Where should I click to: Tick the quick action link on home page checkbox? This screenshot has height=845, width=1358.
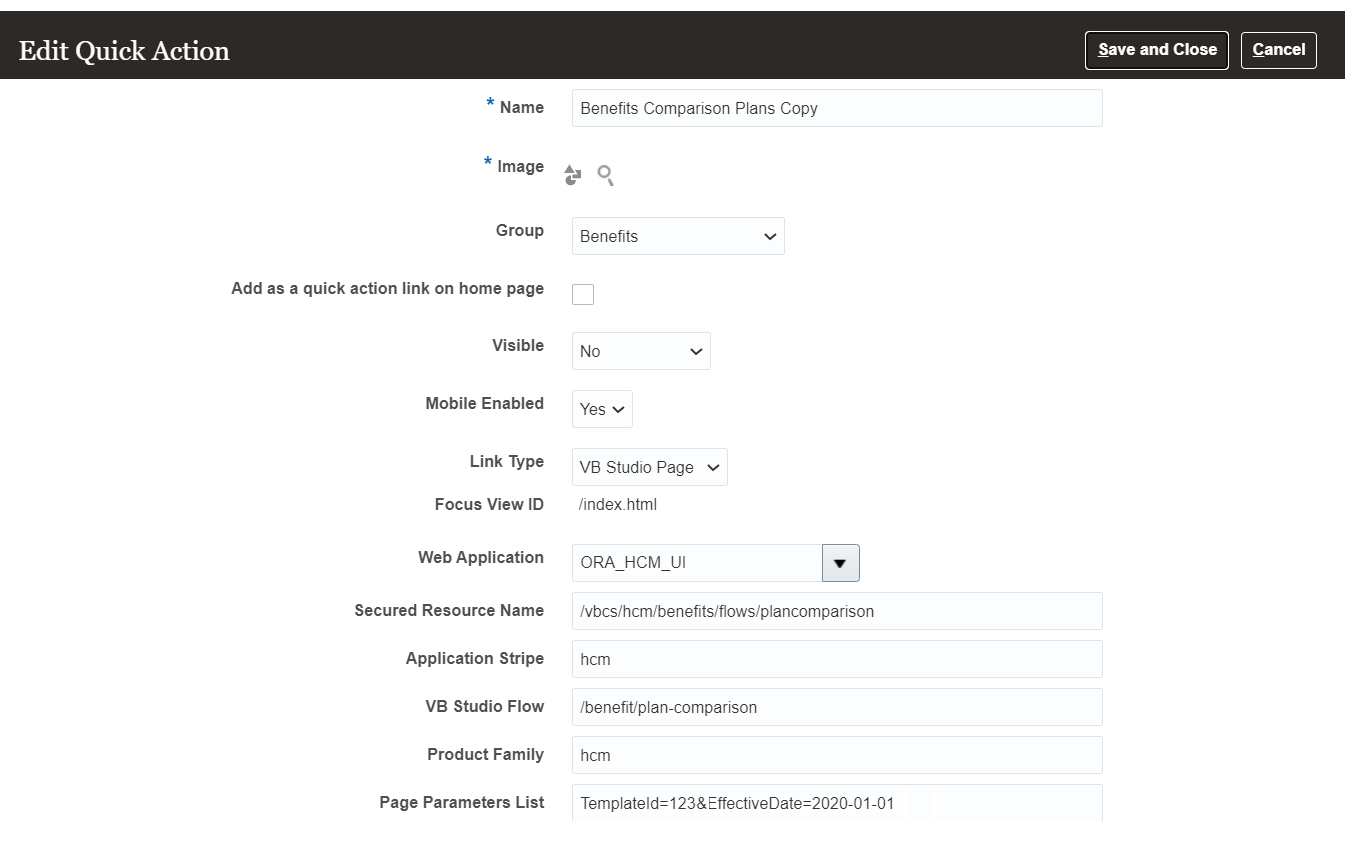point(583,294)
